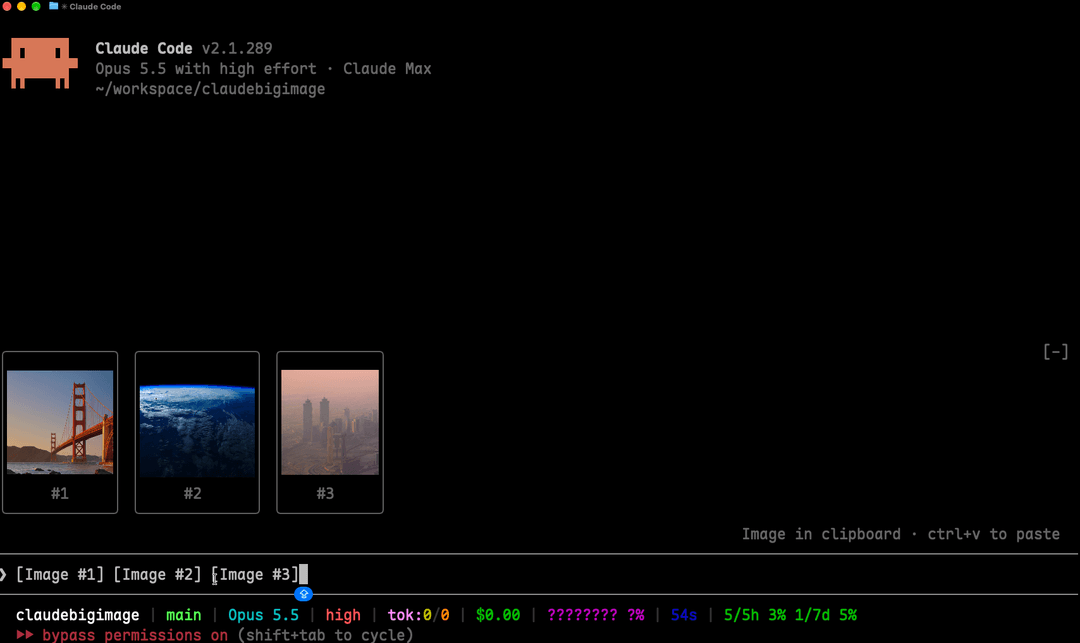This screenshot has height=643, width=1080.
Task: Click the magenta '???????? ?%' status entry
Action: (596, 615)
